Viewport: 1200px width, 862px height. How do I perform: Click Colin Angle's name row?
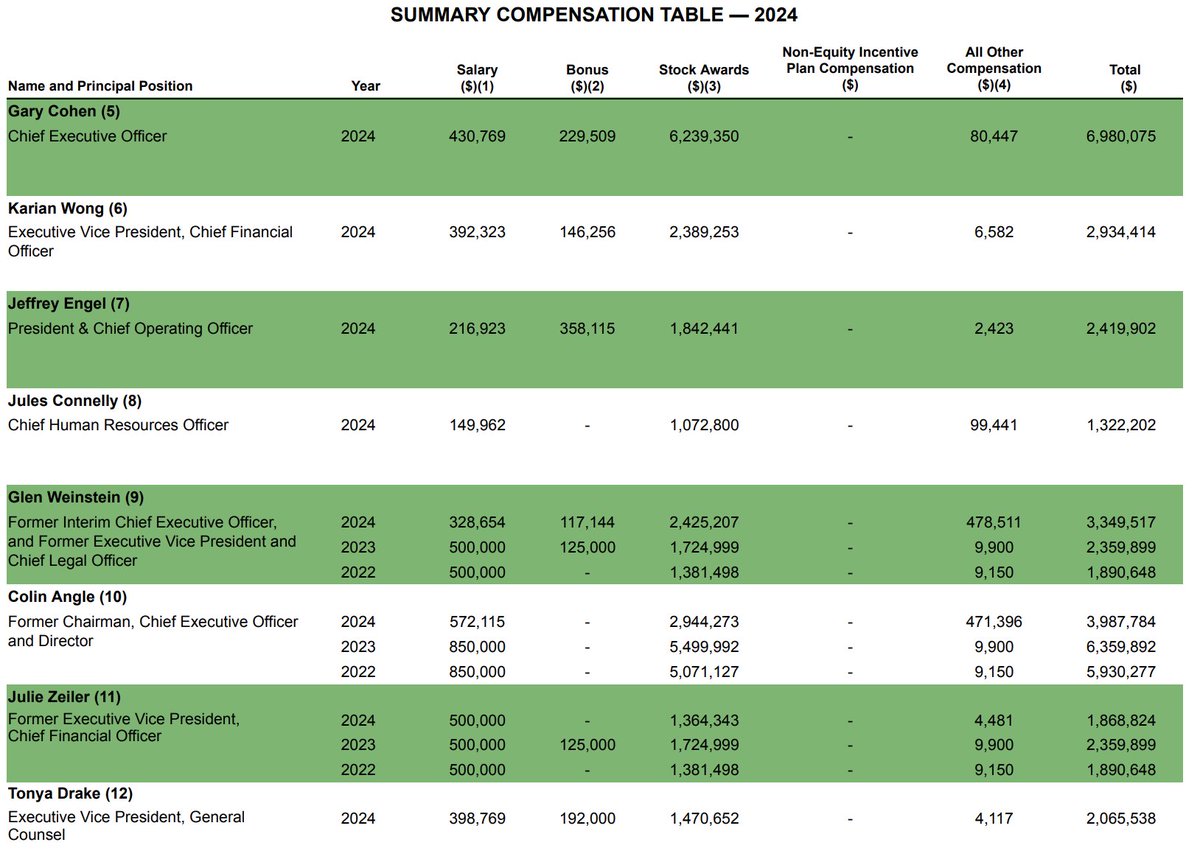click(63, 595)
